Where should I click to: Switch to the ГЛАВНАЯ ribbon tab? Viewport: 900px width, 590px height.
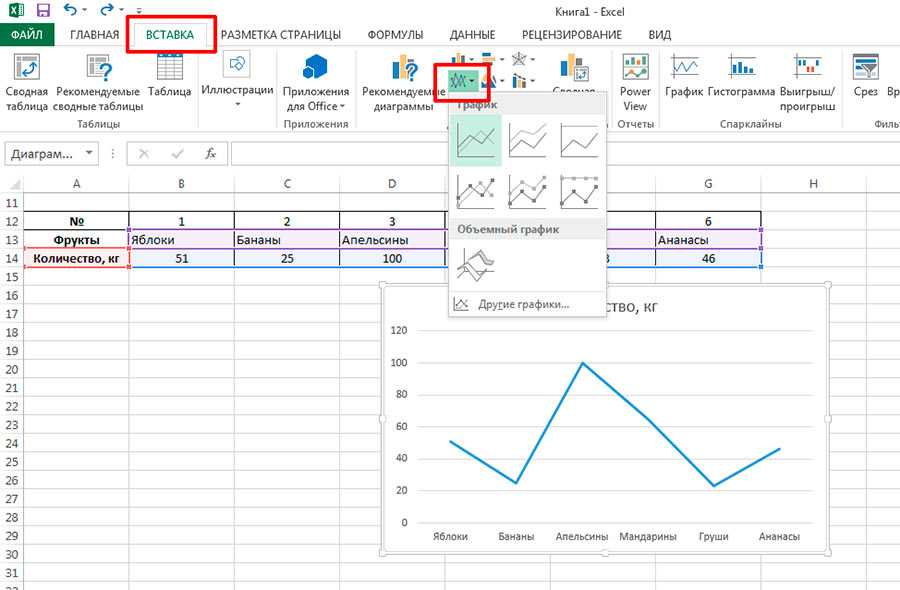pos(94,34)
